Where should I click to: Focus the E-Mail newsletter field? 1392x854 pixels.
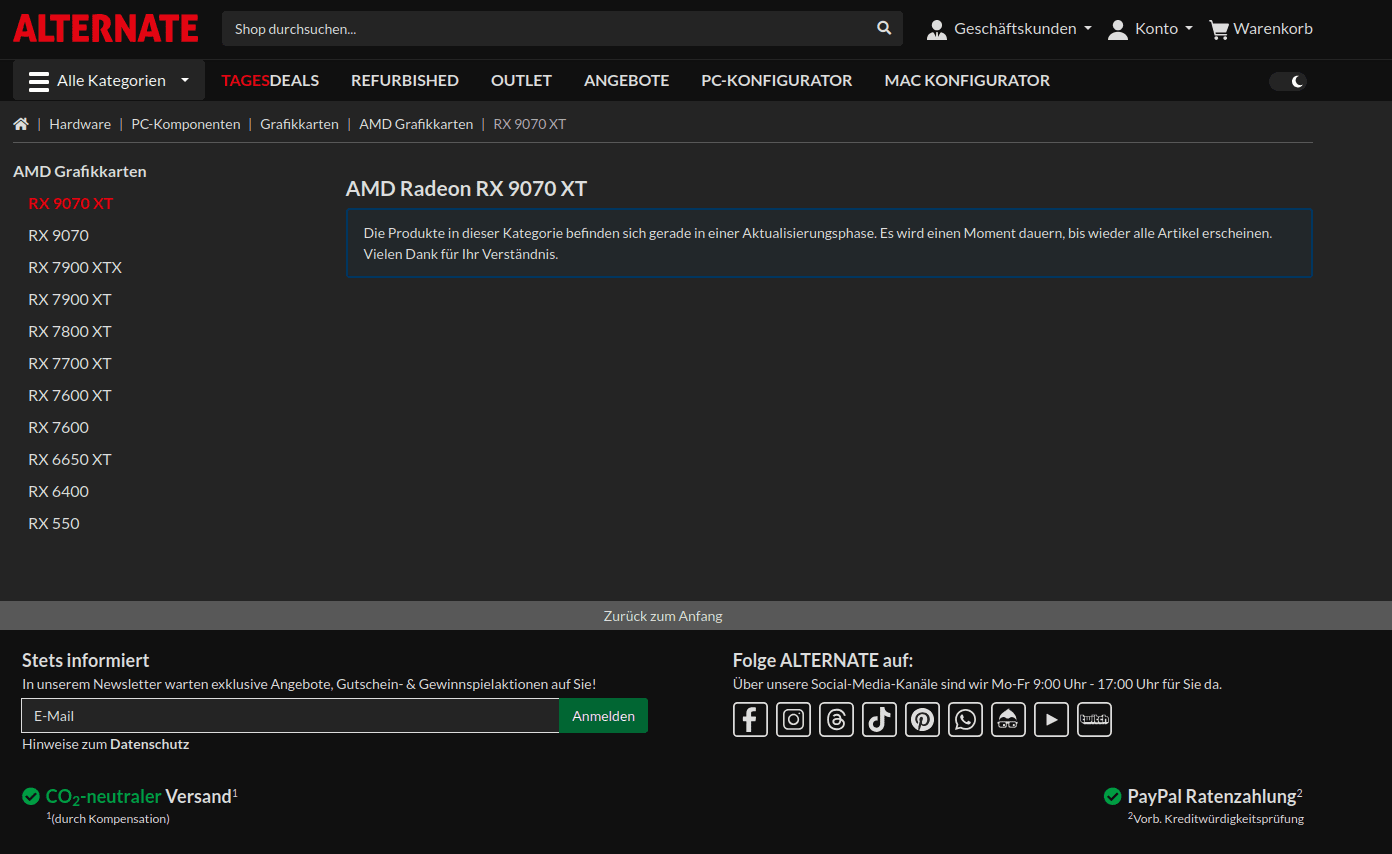point(290,716)
